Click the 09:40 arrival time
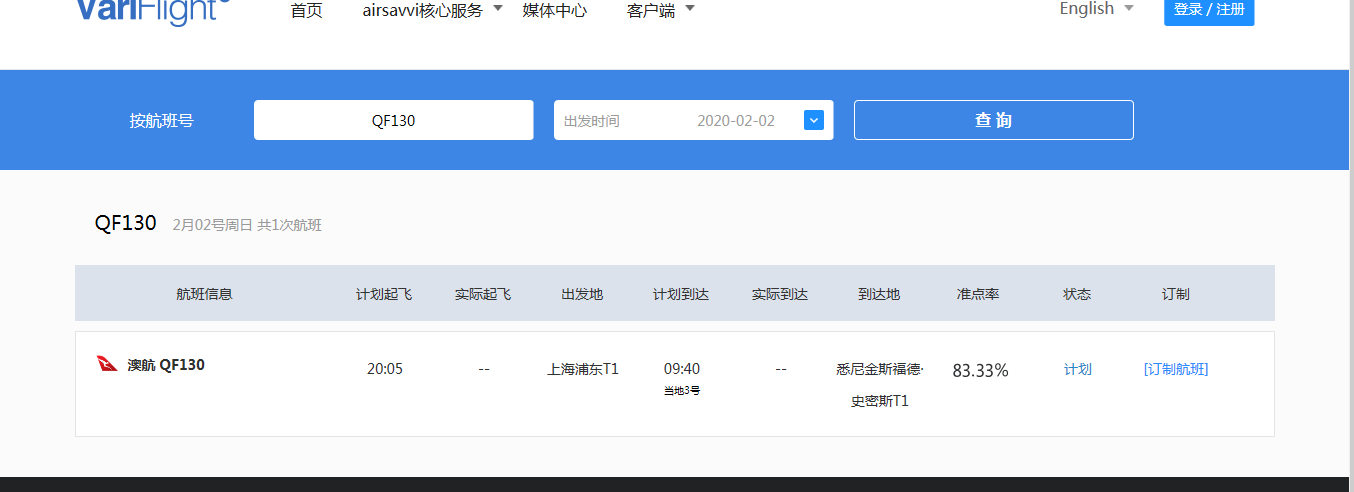1354x492 pixels. (682, 369)
